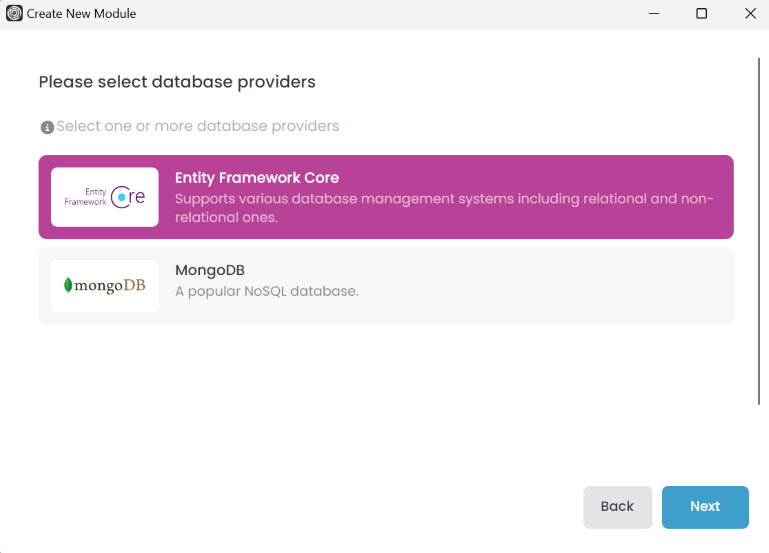Maximize the Create New Module window
The width and height of the screenshot is (769, 553).
point(701,14)
